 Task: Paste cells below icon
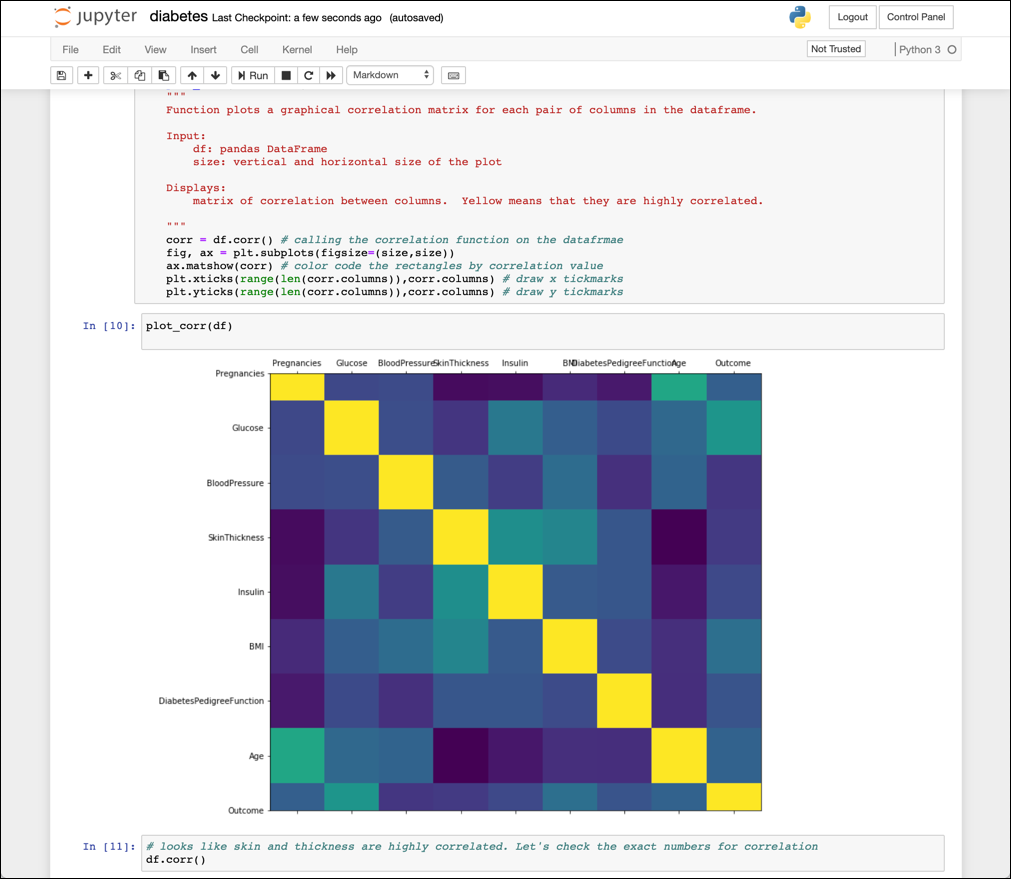point(163,76)
